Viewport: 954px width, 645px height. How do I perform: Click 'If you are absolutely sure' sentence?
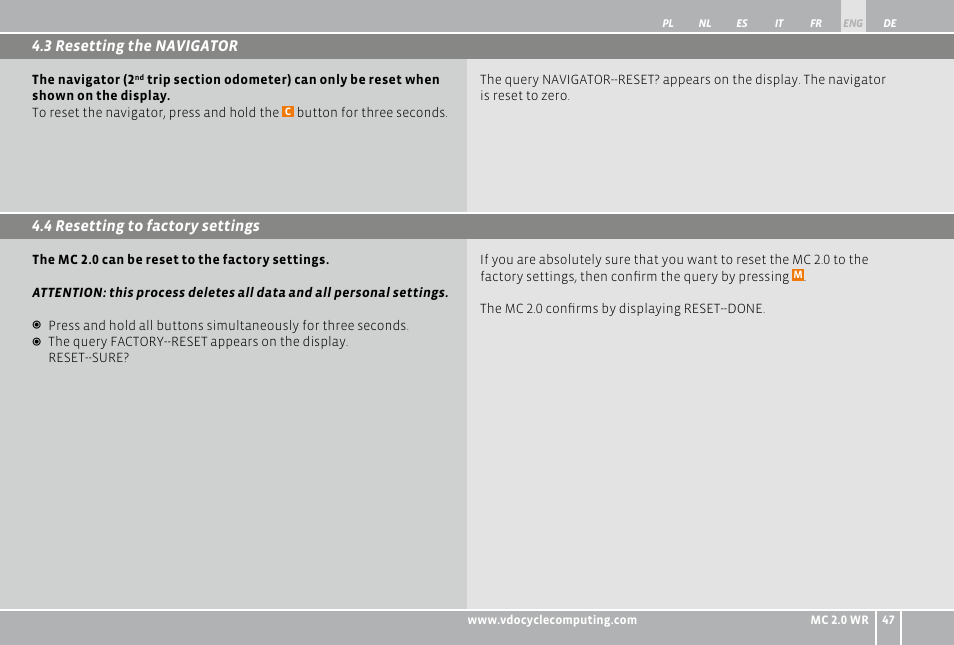coord(674,268)
